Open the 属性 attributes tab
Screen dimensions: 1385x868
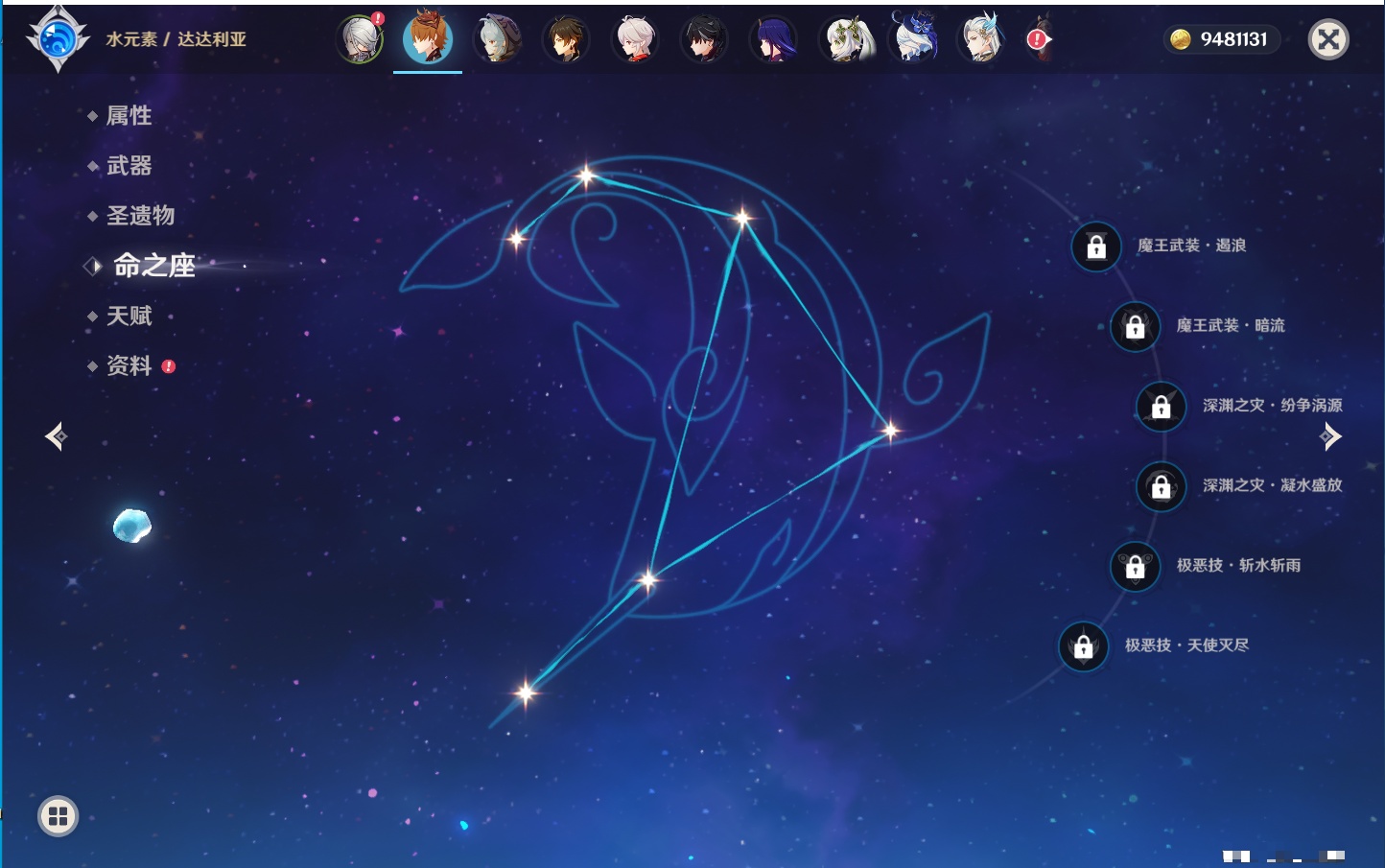click(x=129, y=116)
